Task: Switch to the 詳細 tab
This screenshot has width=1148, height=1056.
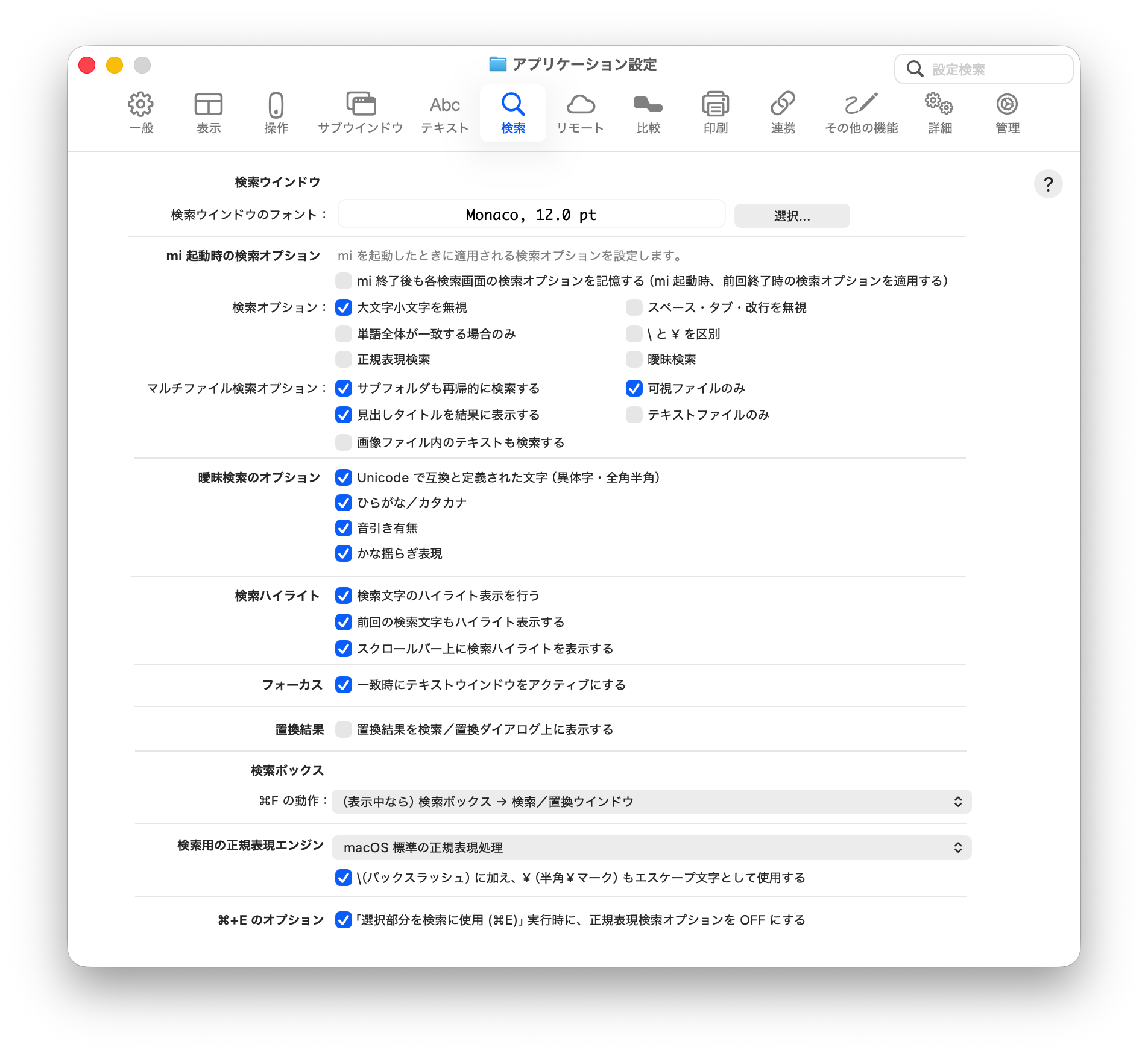Action: pyautogui.click(x=939, y=113)
